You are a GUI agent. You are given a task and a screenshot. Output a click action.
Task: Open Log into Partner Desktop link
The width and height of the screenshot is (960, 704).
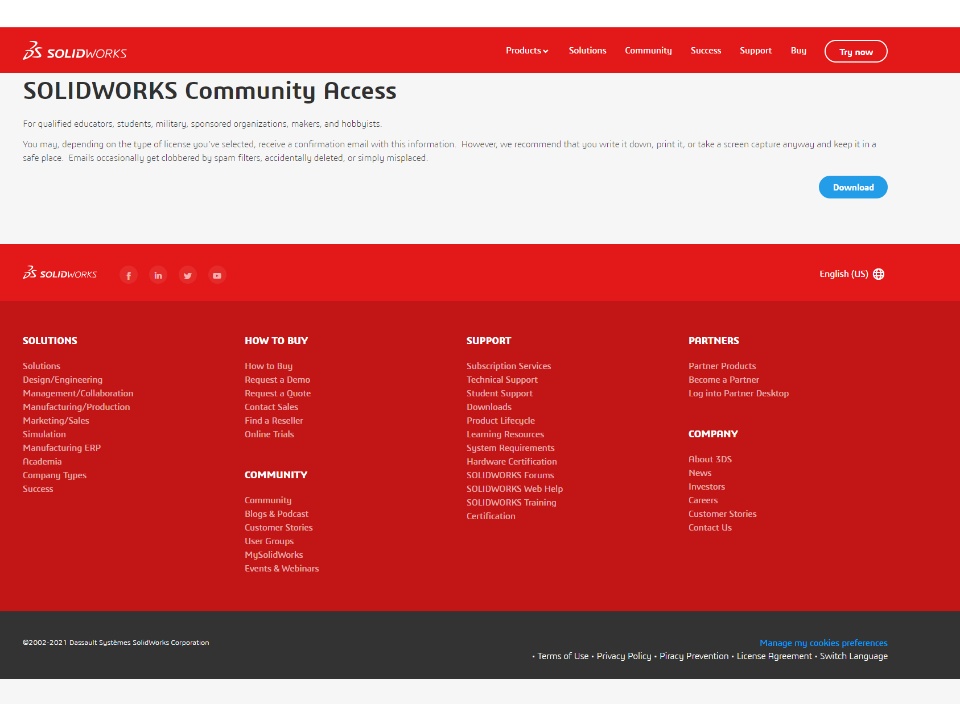tap(738, 393)
